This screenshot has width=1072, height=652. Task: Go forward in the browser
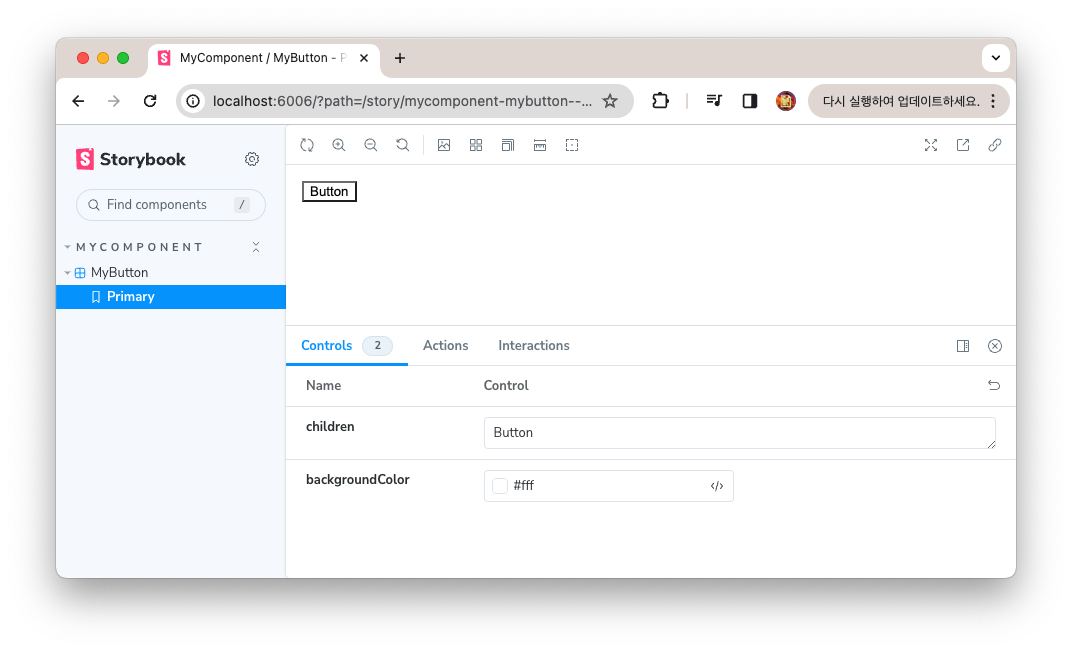pos(113,101)
